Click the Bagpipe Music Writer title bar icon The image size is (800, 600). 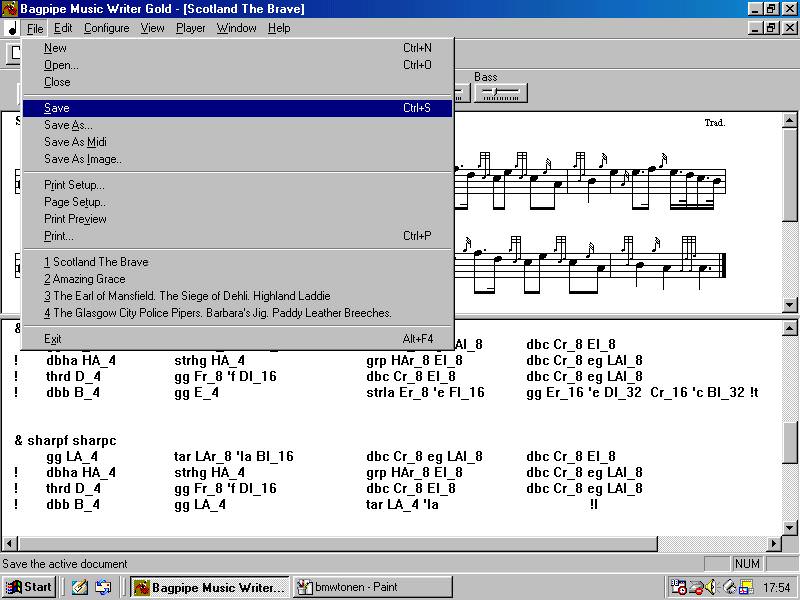[10, 9]
